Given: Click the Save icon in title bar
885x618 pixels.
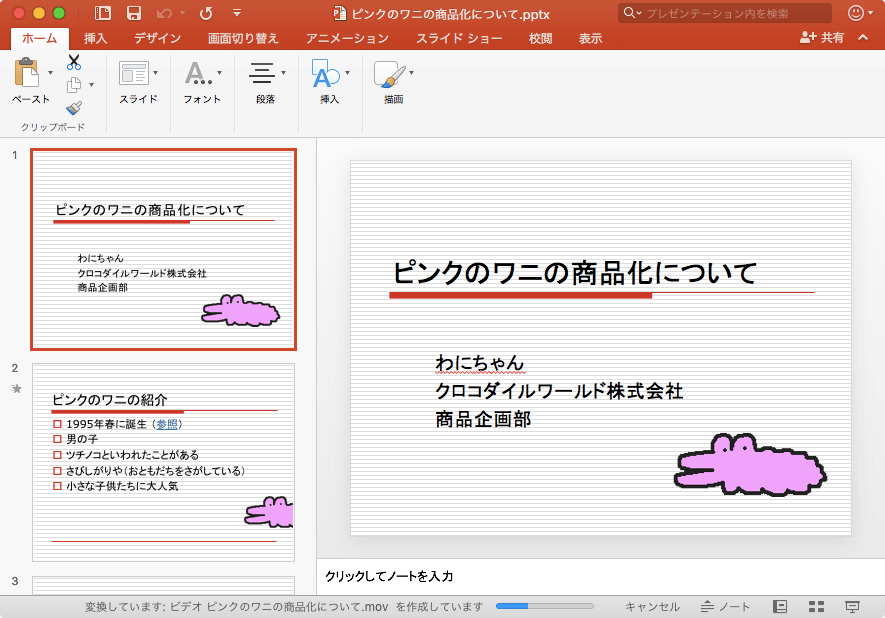Looking at the screenshot, I should pyautogui.click(x=133, y=13).
